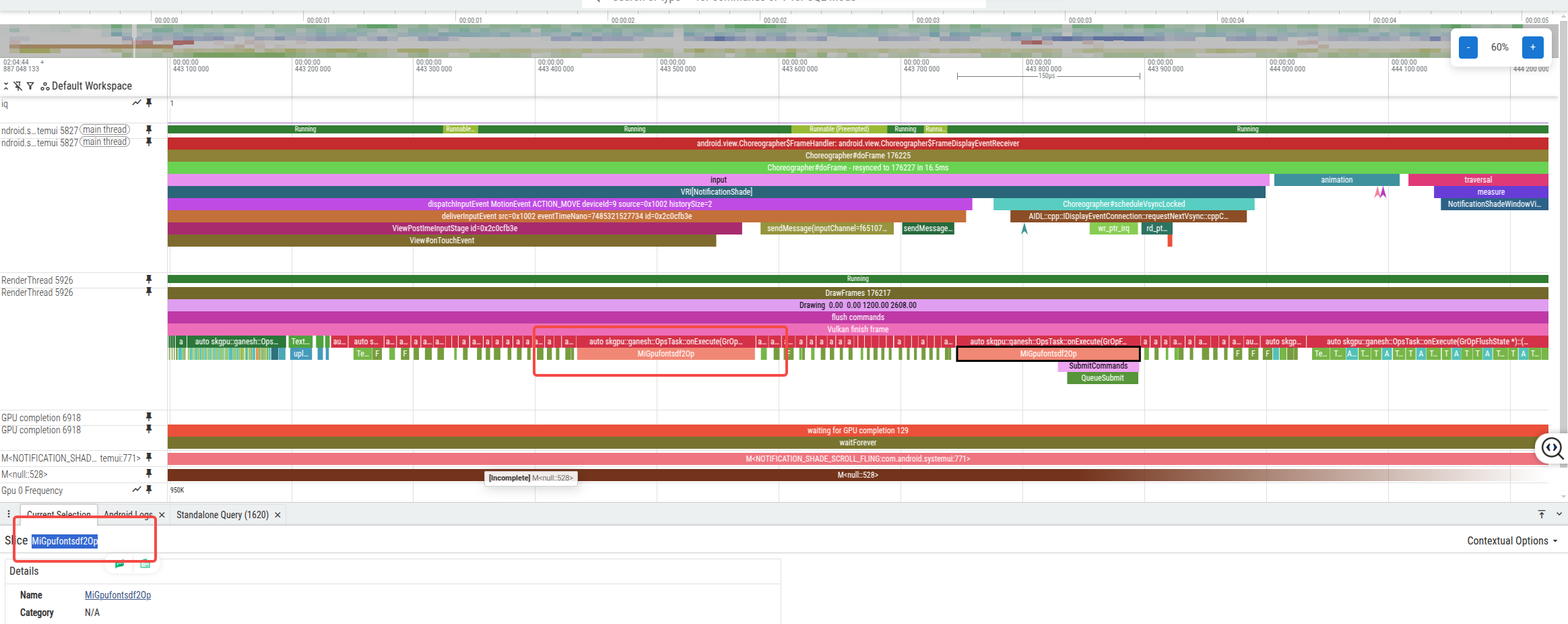Image resolution: width=1568 pixels, height=624 pixels.
Task: Click the zoom out minus button
Action: [x=1468, y=47]
